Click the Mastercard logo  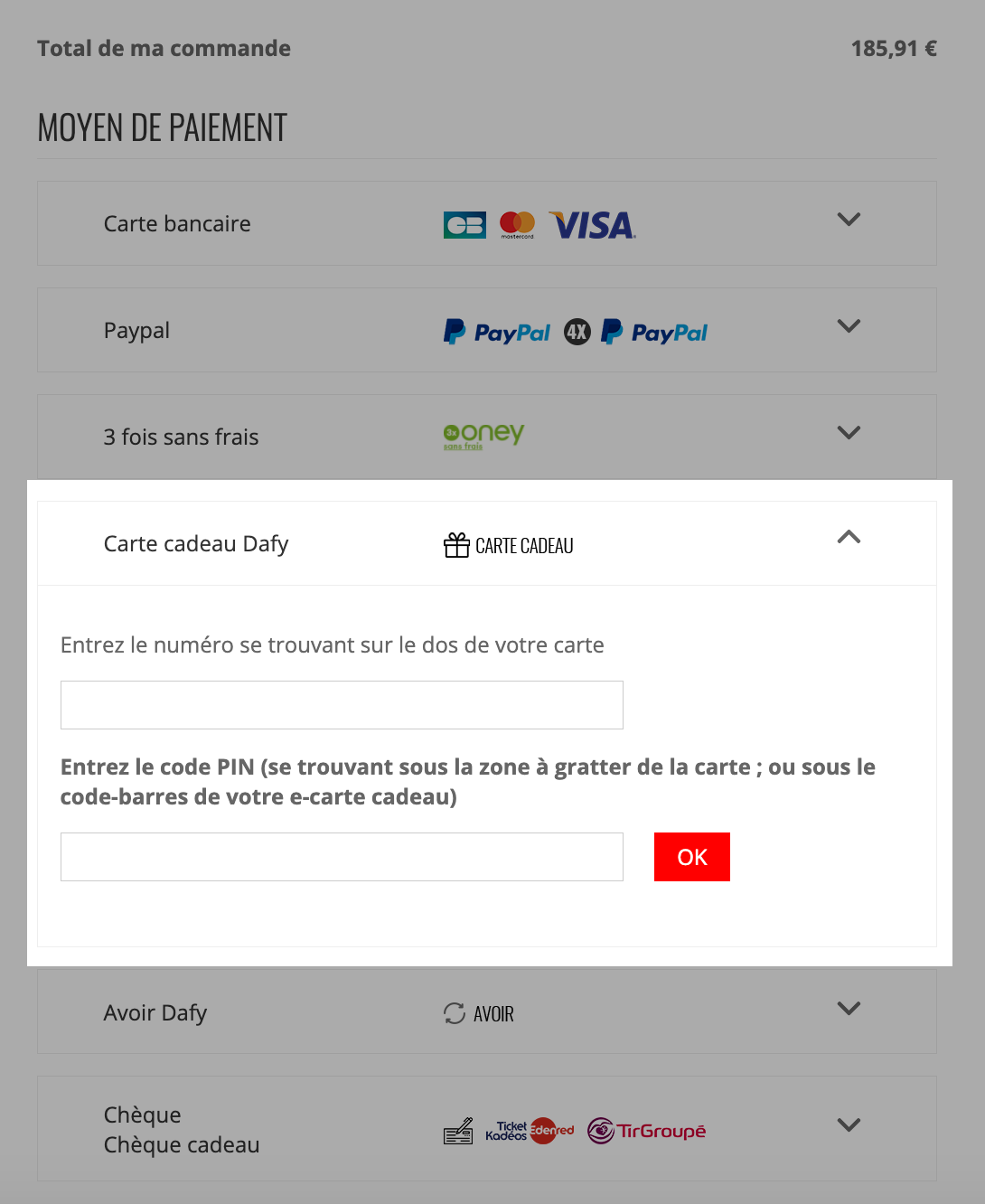pyautogui.click(x=517, y=224)
